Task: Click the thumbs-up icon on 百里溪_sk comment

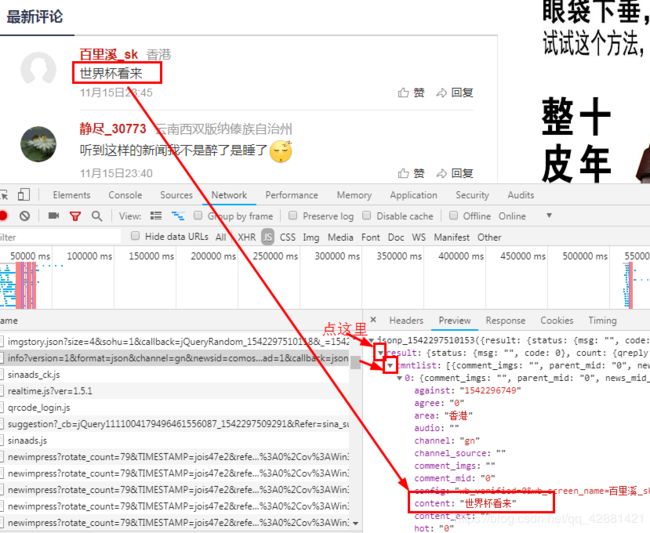Action: click(x=403, y=92)
